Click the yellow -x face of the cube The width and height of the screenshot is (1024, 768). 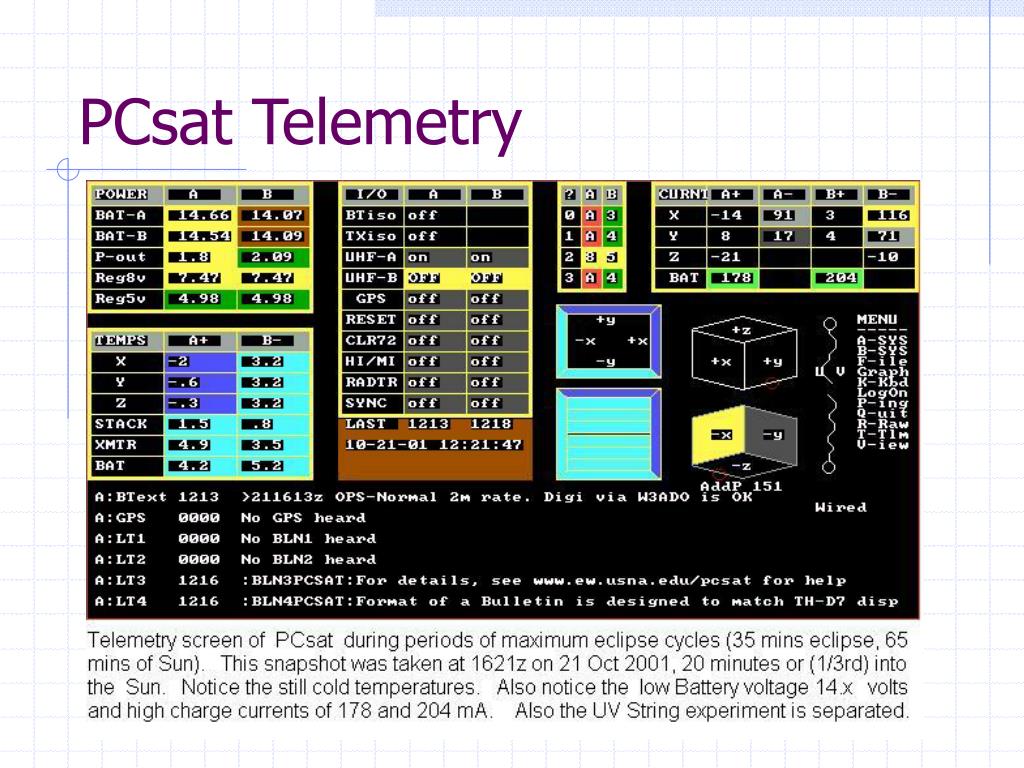point(718,434)
